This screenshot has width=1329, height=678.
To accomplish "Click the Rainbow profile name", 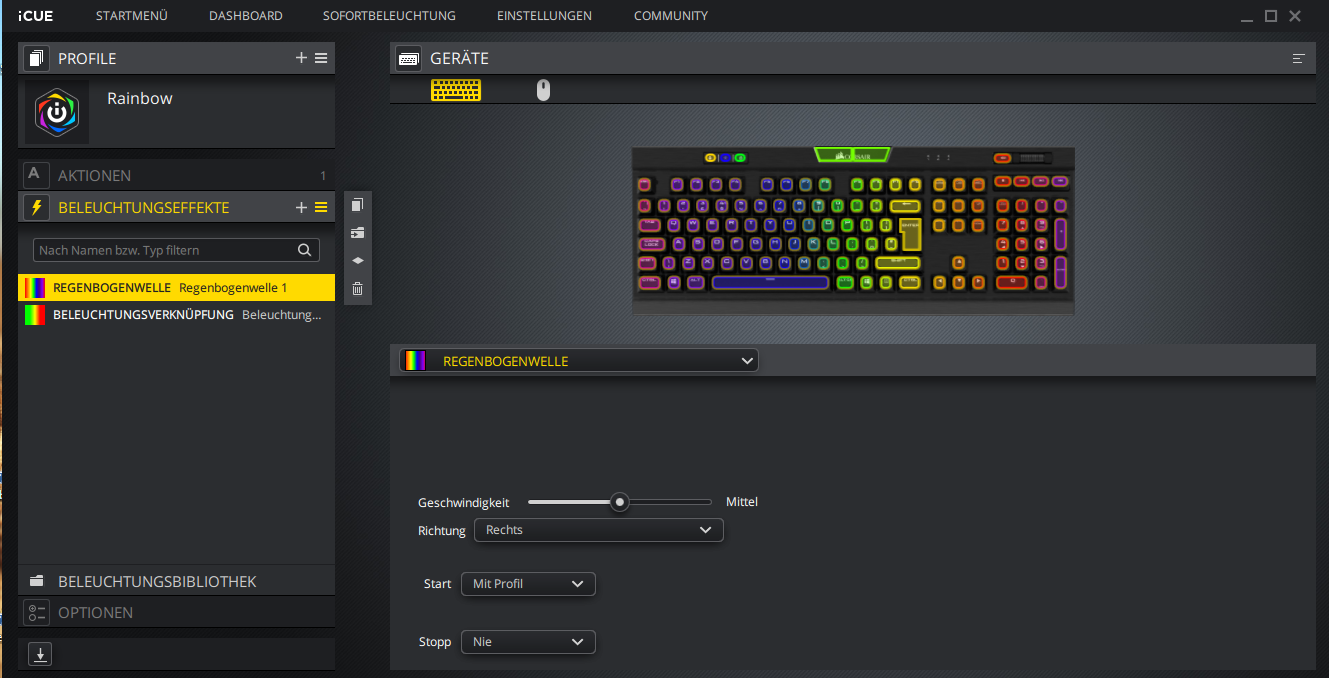I will (x=140, y=99).
